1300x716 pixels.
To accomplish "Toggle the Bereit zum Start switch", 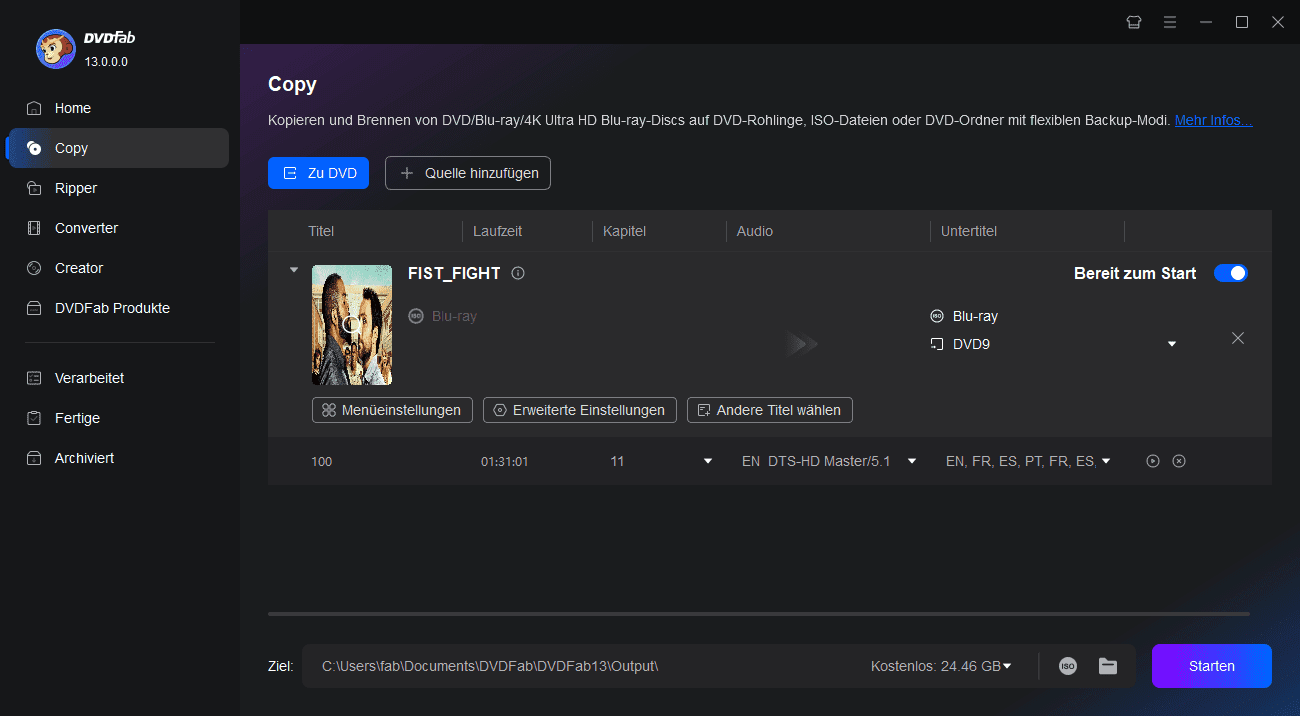I will 1231,273.
